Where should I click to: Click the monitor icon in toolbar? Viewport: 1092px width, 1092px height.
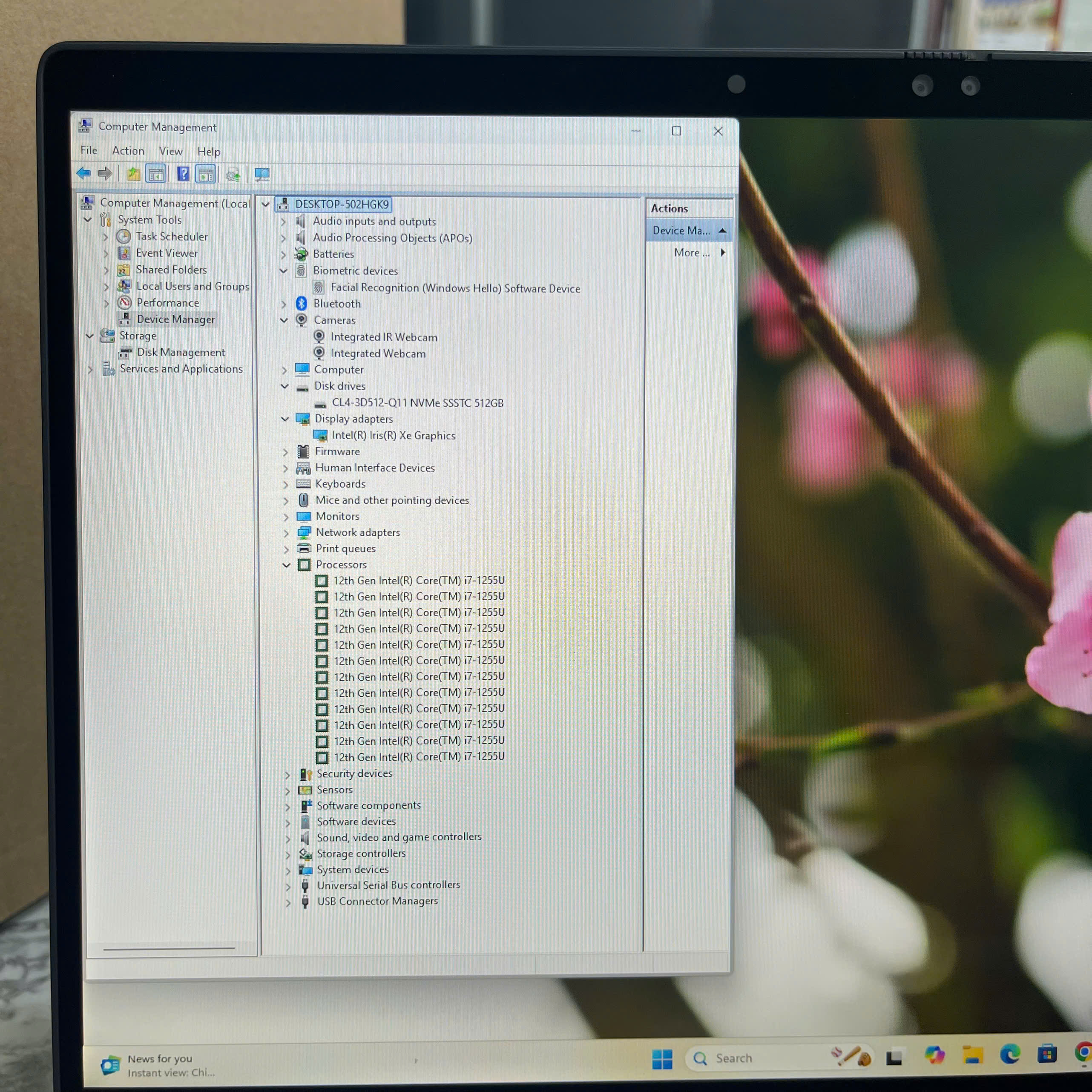click(x=262, y=175)
